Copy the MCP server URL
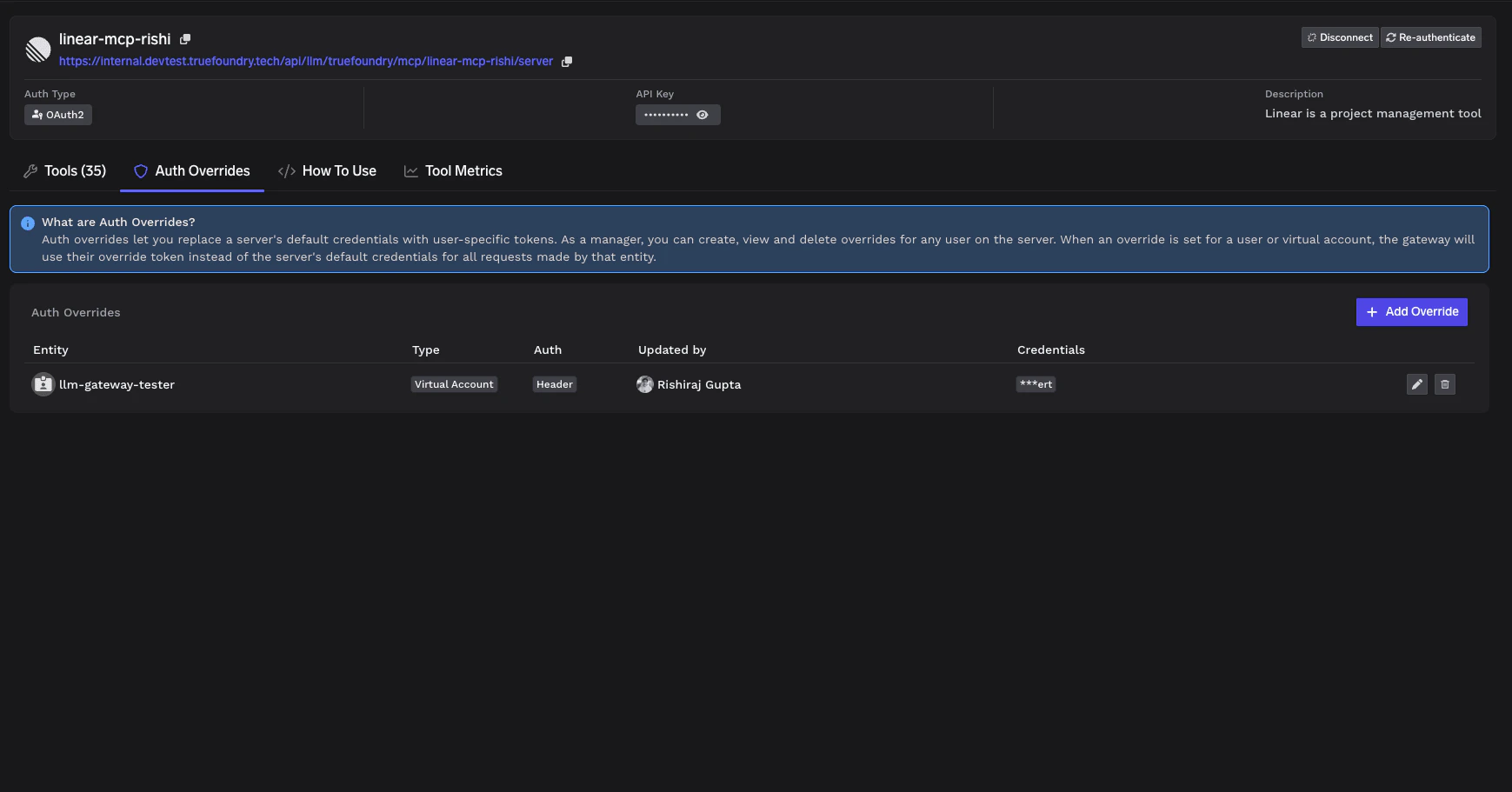The image size is (1512, 792). 567,61
